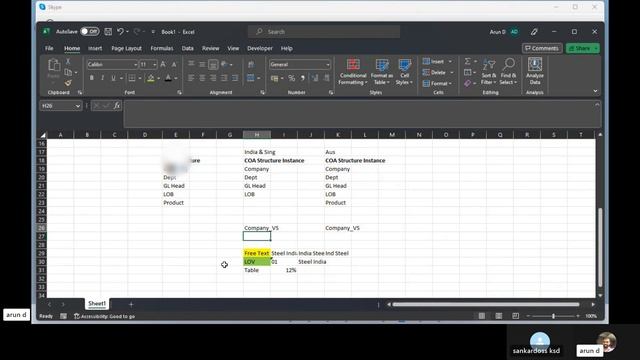This screenshot has height=360, width=640.
Task: Open Conditional Formatting
Action: click(353, 72)
